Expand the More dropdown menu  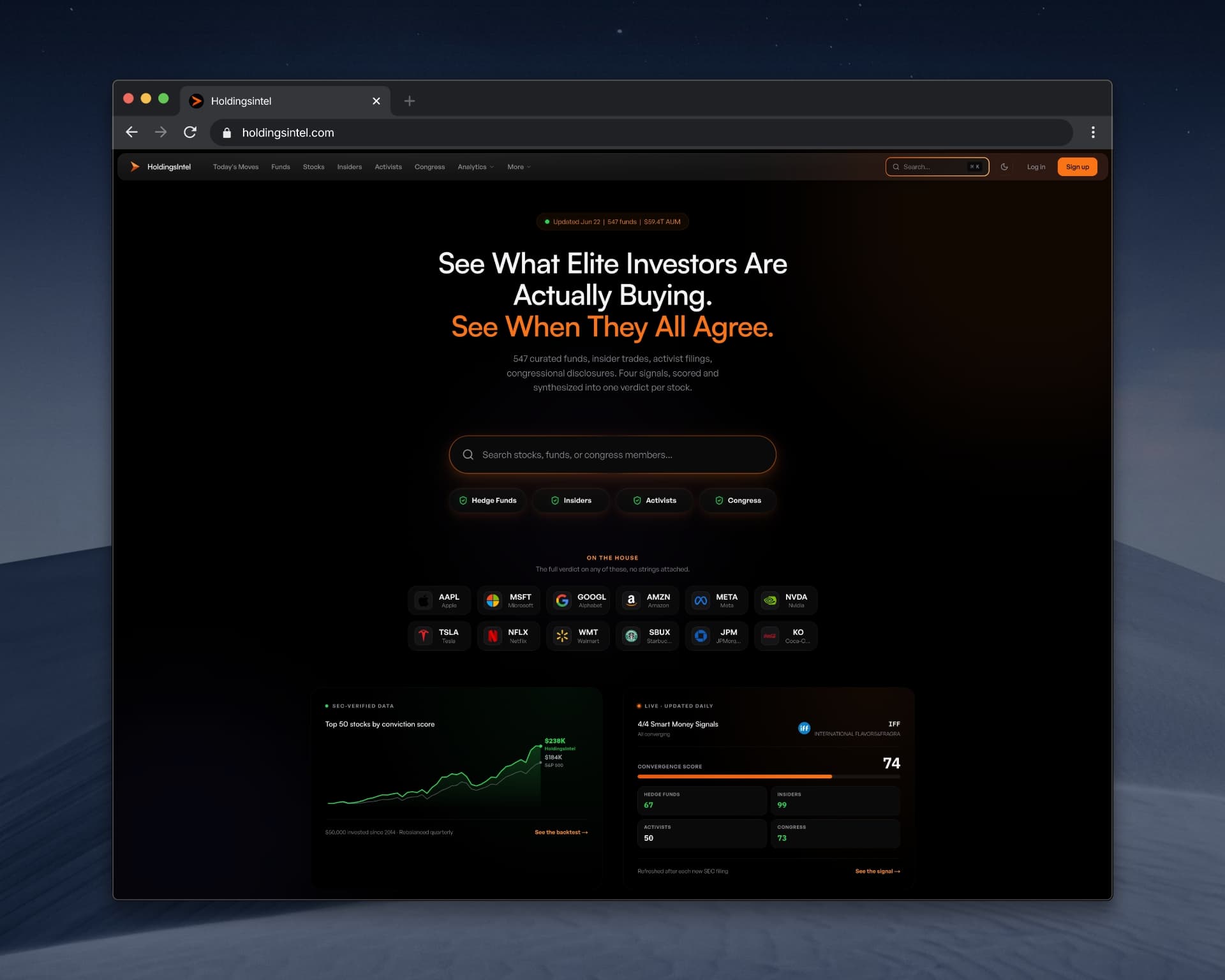[519, 167]
